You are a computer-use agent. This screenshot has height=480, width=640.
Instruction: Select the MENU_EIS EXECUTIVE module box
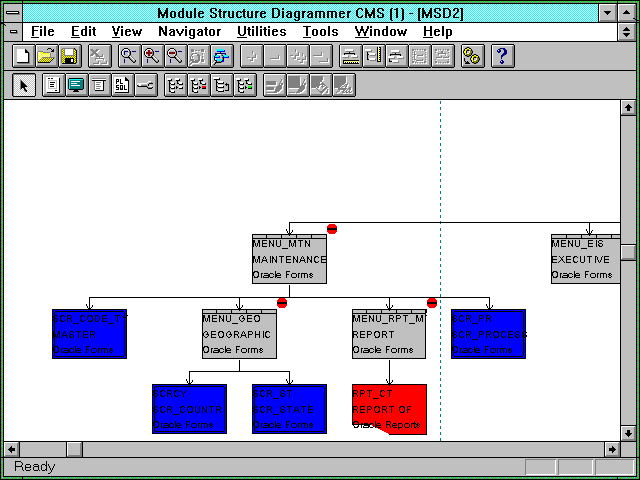(x=584, y=259)
